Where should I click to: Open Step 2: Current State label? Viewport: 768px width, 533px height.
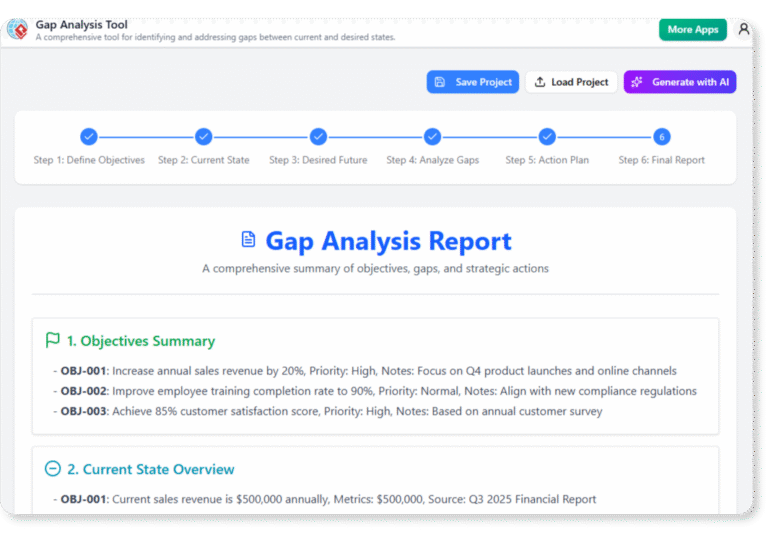coord(203,160)
